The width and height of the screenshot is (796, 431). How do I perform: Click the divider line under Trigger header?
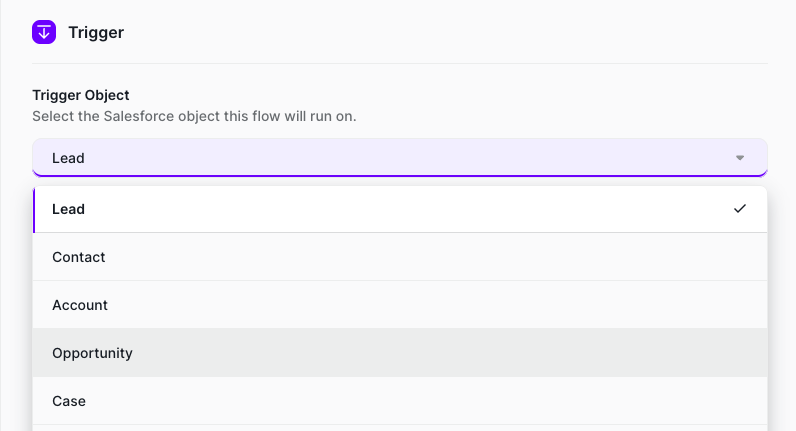coord(400,63)
